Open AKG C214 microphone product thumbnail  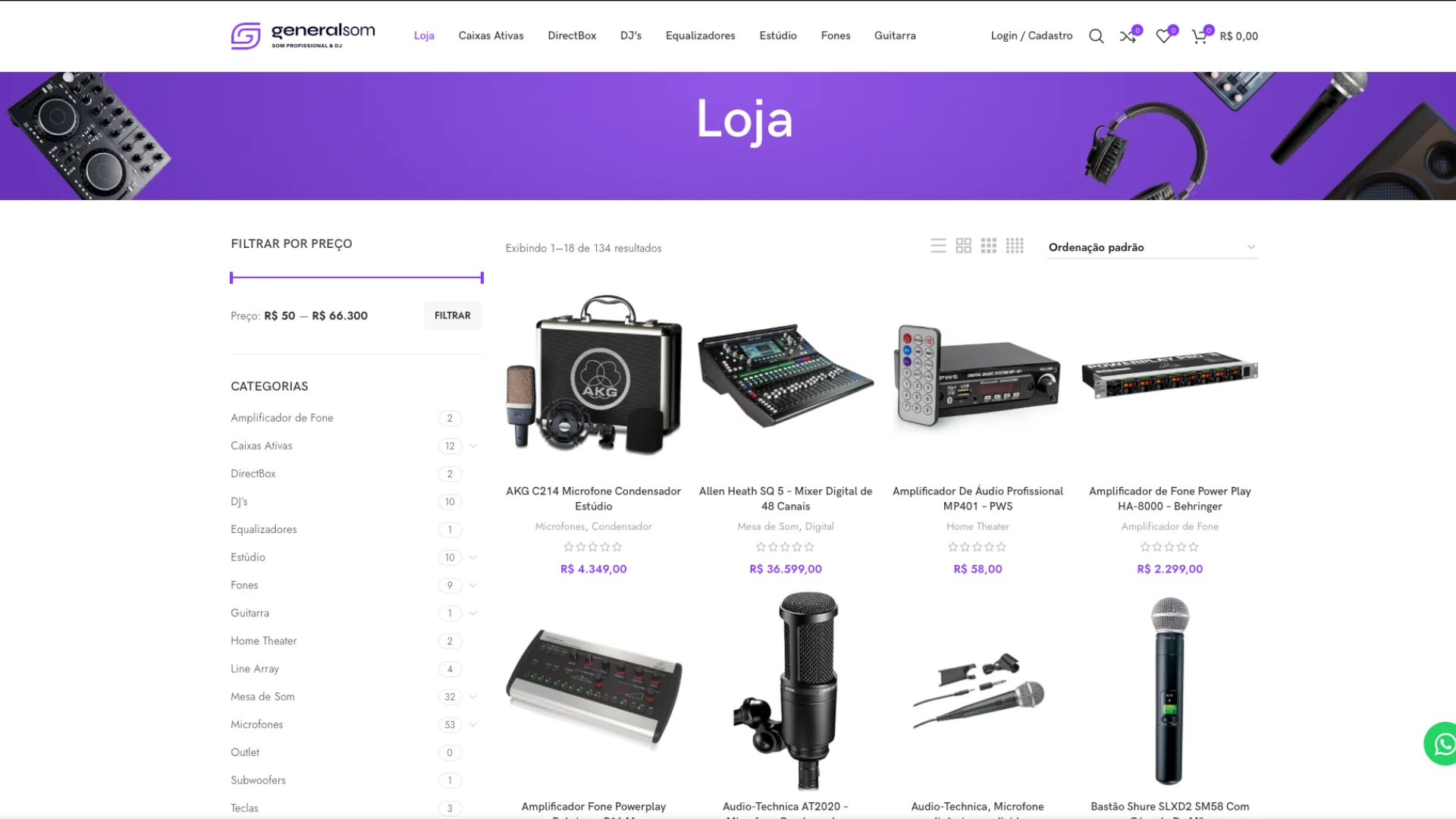594,375
